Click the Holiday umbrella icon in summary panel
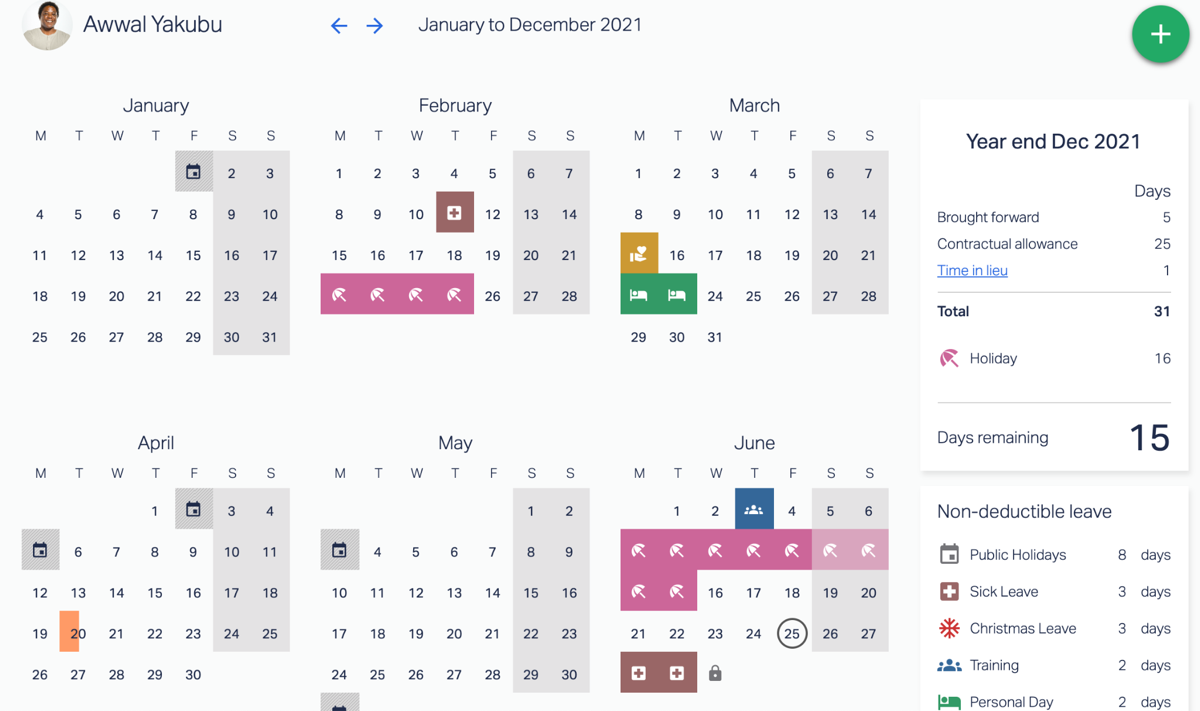Viewport: 1200px width, 711px height. coord(949,358)
